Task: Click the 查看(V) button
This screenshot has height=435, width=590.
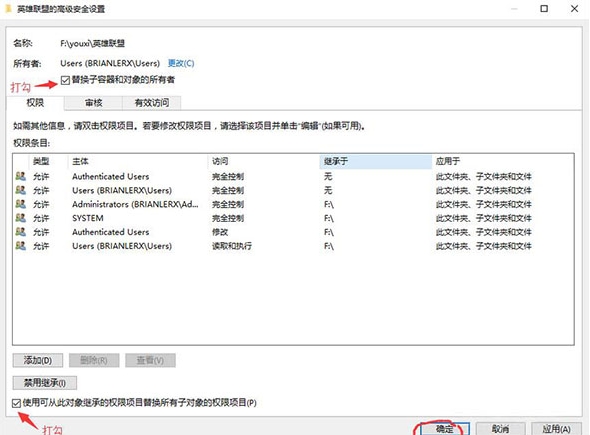Action: click(150, 360)
